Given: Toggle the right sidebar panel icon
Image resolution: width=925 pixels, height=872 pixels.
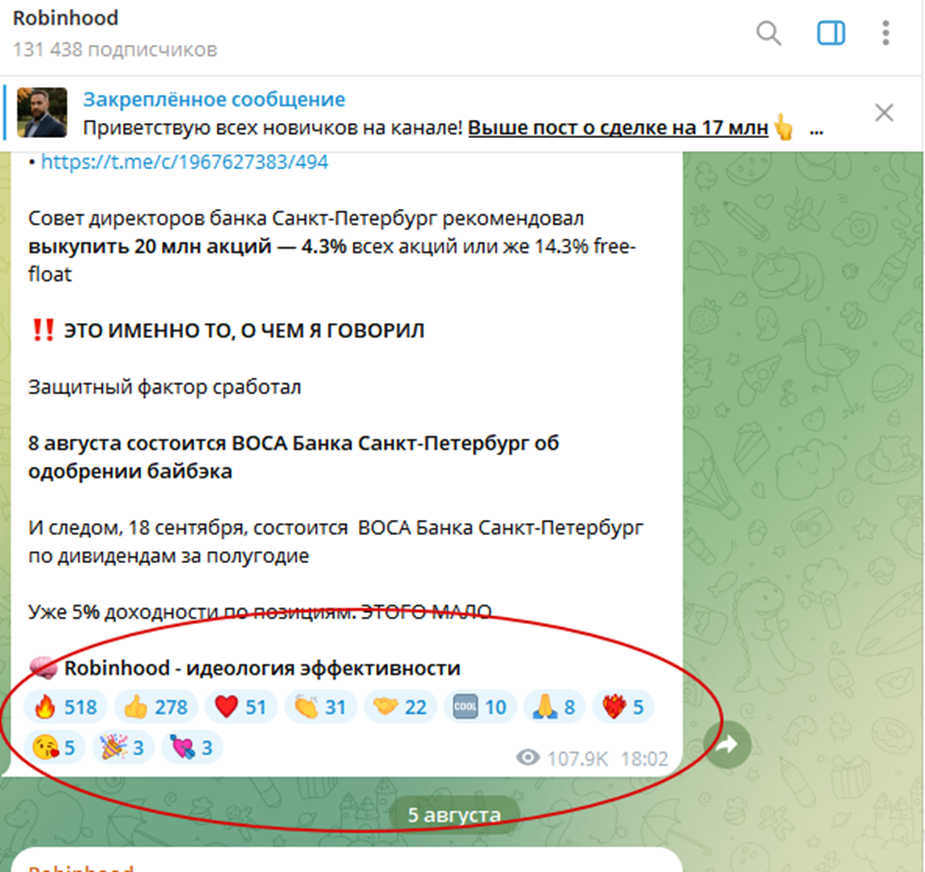Looking at the screenshot, I should (831, 33).
